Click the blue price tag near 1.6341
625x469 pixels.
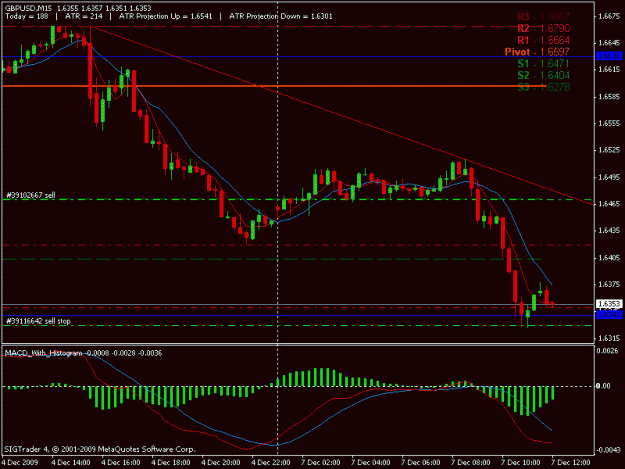click(609, 315)
